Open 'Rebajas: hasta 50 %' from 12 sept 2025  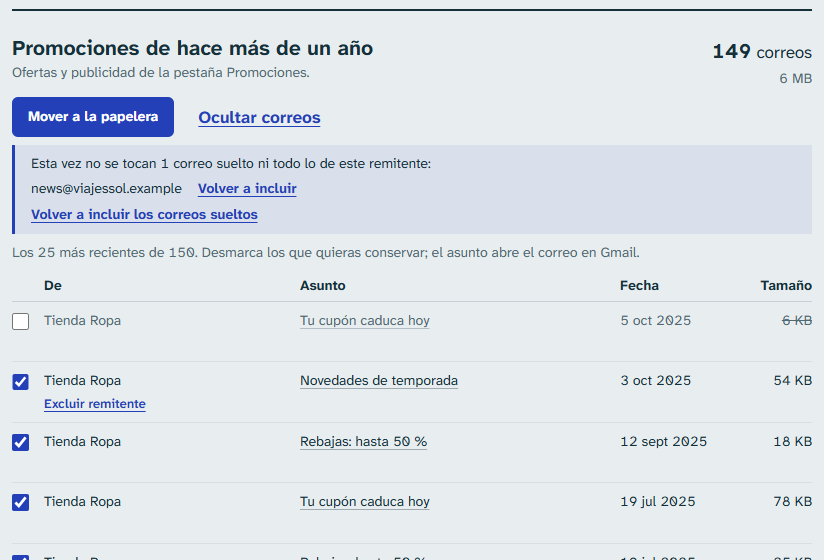(363, 441)
